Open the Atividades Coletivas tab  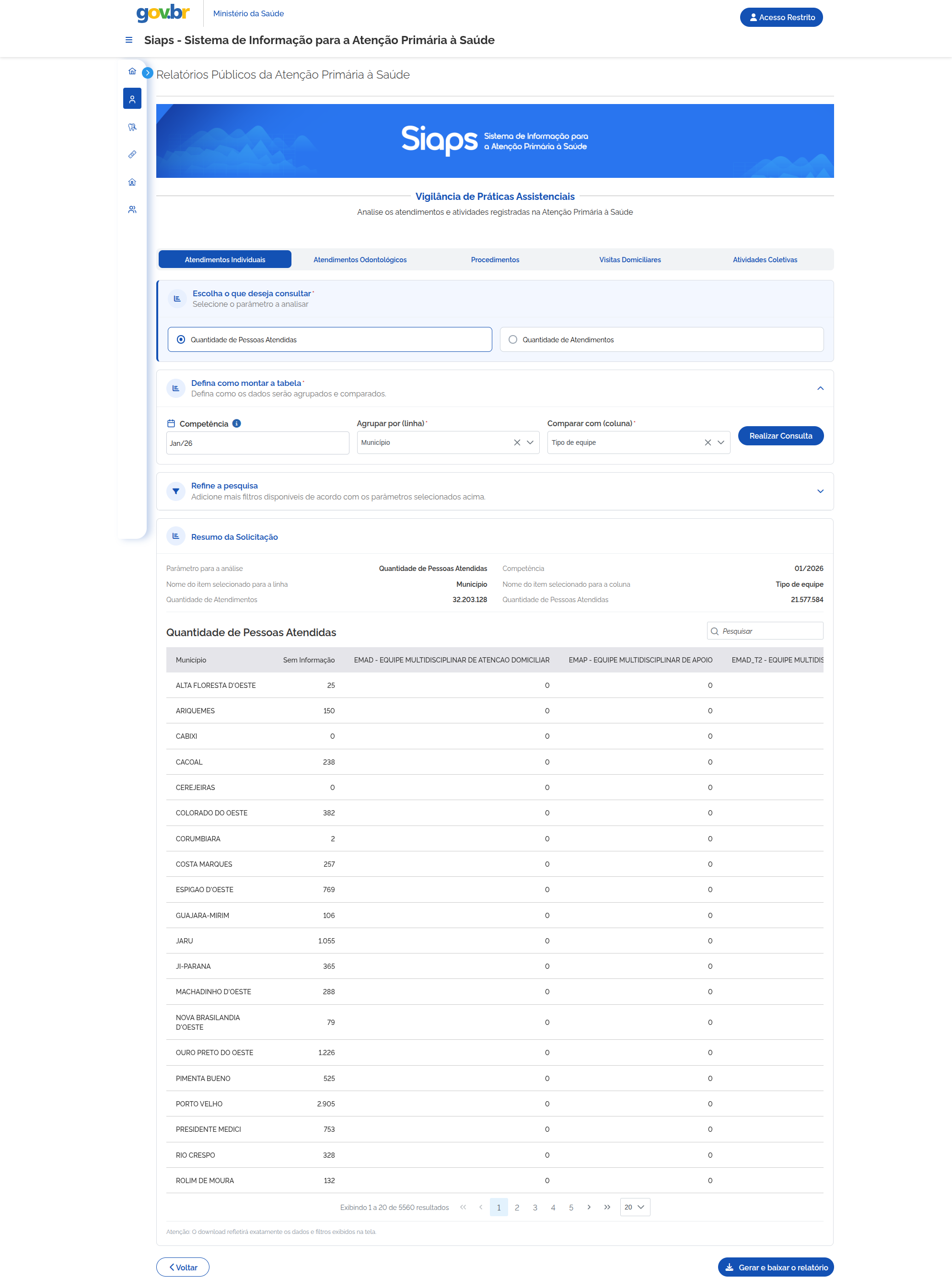(x=765, y=260)
